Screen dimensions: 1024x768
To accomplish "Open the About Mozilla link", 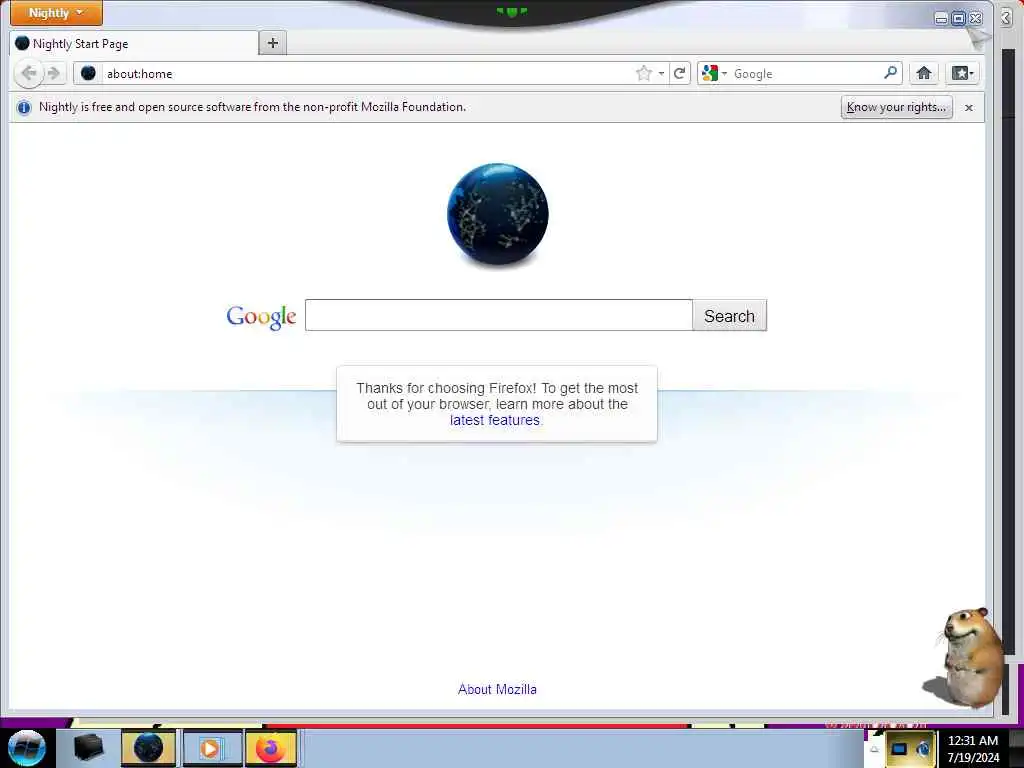I will pyautogui.click(x=497, y=689).
